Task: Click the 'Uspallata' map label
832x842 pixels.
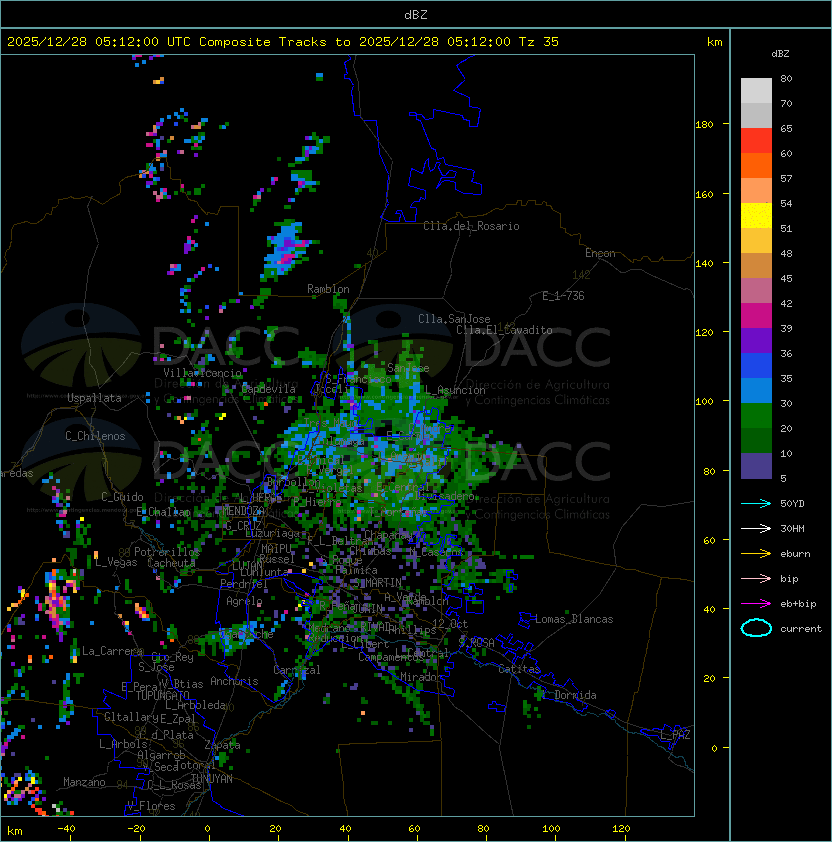Action: 94,398
